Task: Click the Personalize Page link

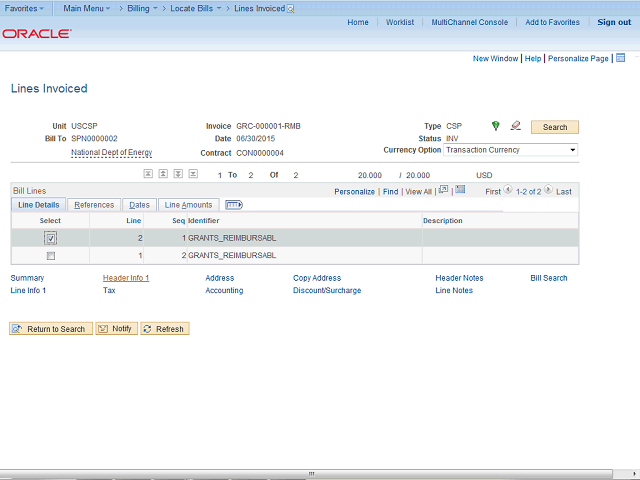Action: tap(578, 58)
